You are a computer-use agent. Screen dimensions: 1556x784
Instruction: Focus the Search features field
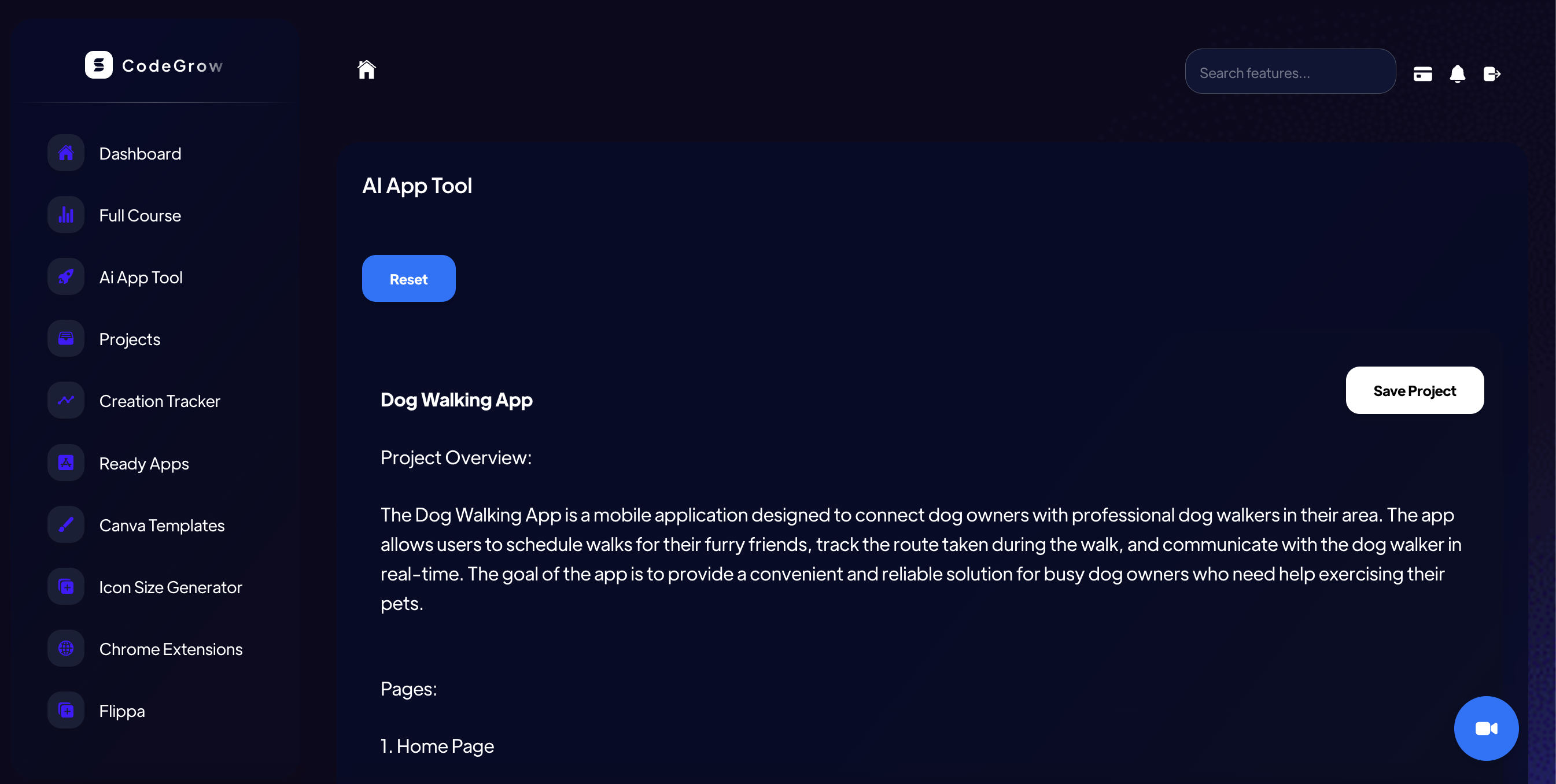(1289, 72)
